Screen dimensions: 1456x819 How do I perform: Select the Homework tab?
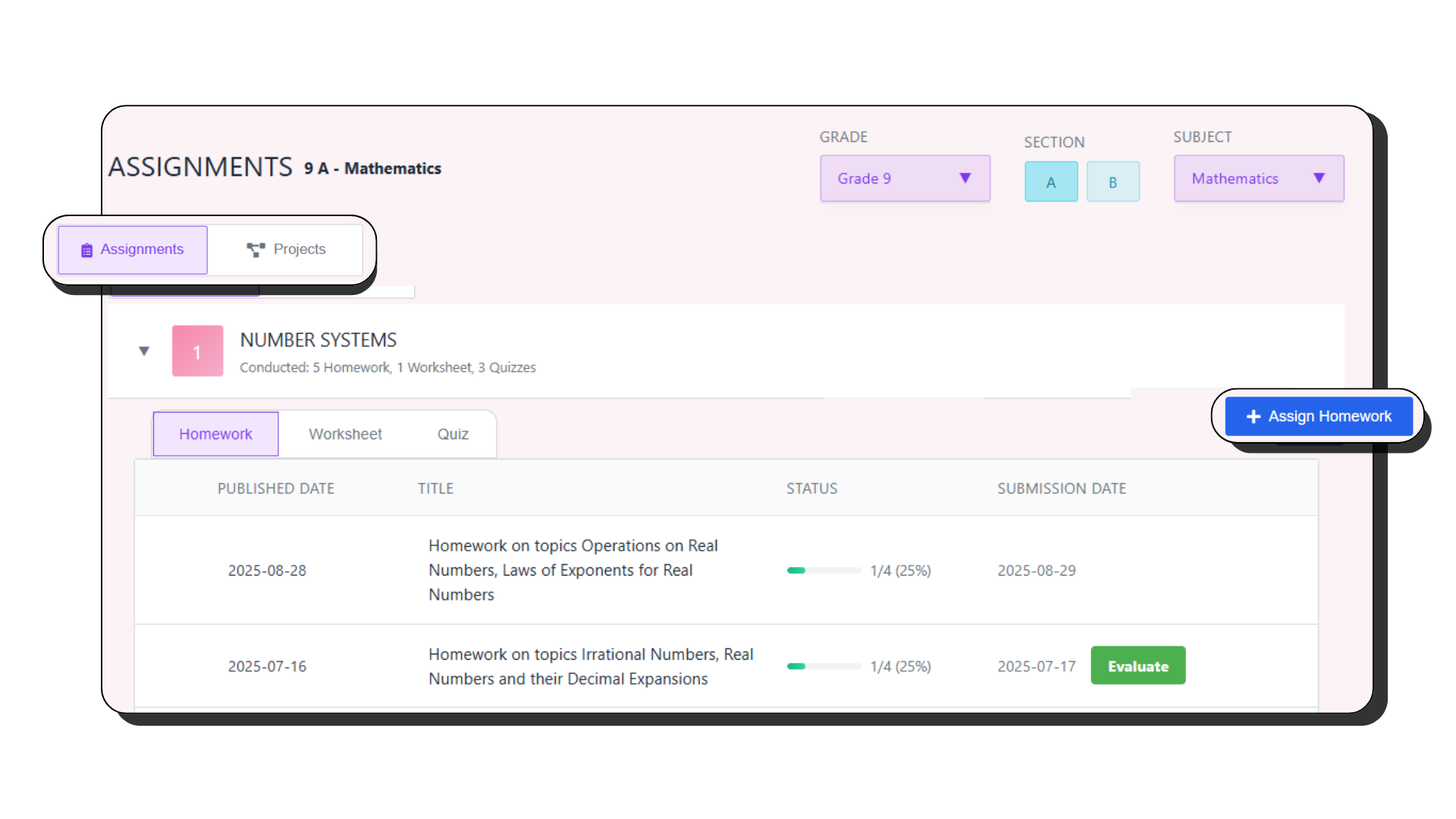(x=215, y=435)
